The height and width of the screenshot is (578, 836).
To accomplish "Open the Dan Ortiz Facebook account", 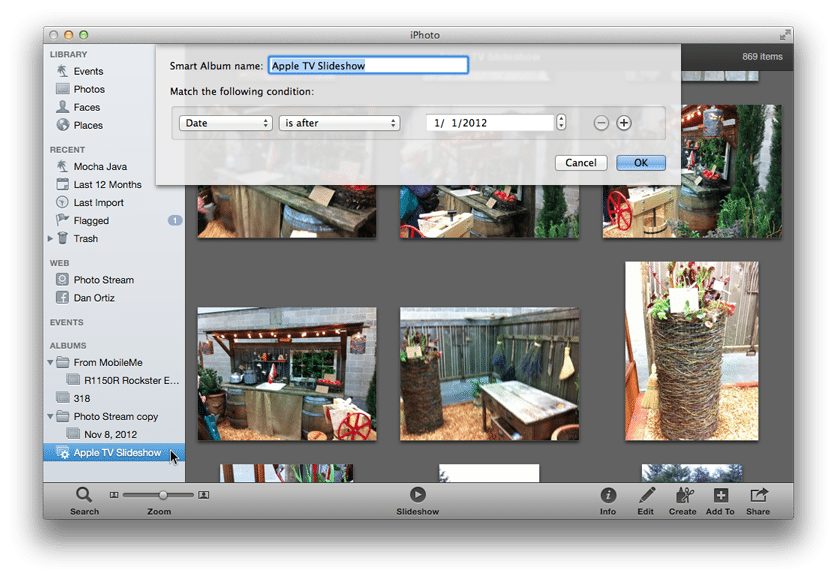I will (94, 298).
